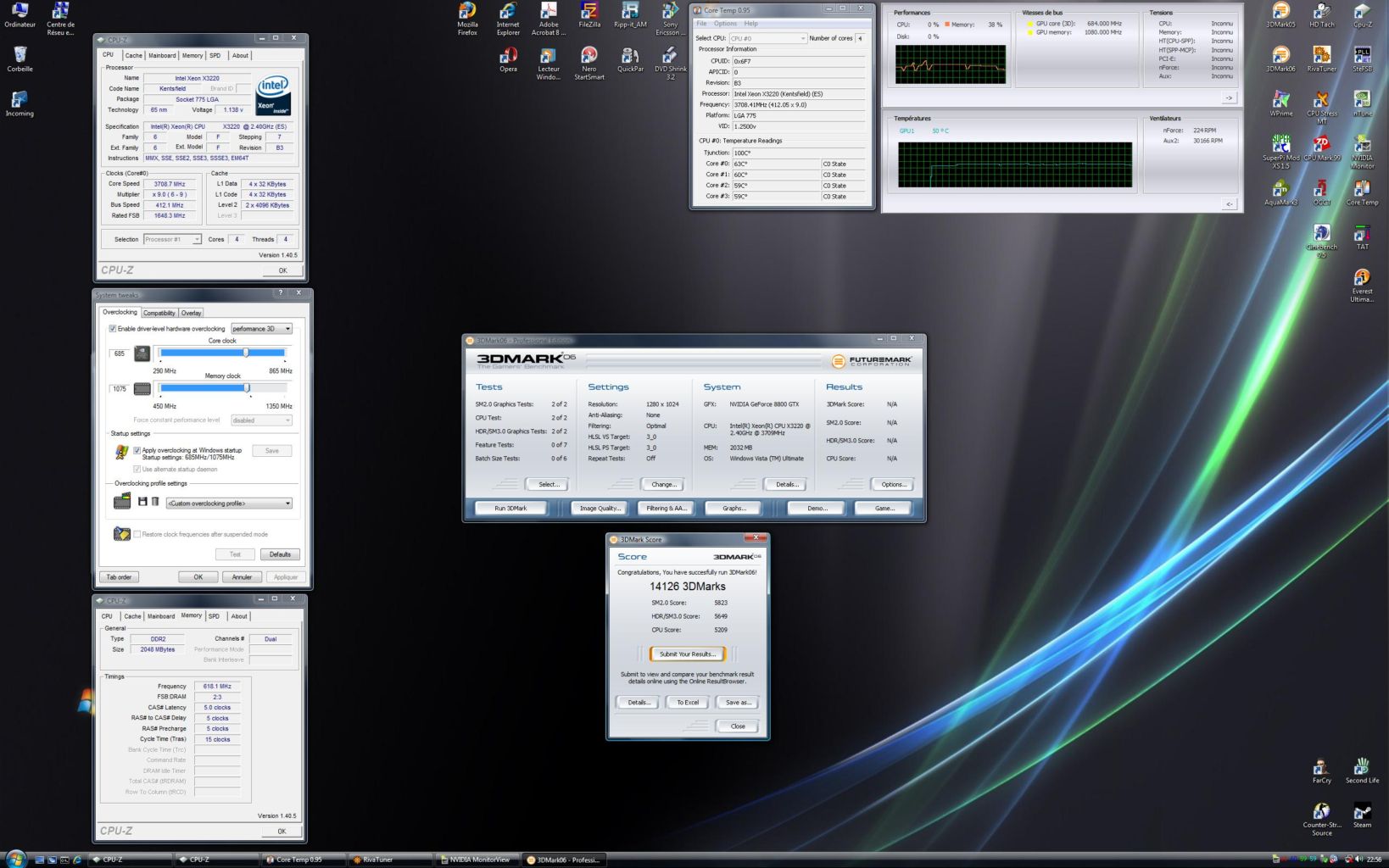Expand the Custom overclocking profile dropdown
The width and height of the screenshot is (1389, 868).
tap(229, 503)
